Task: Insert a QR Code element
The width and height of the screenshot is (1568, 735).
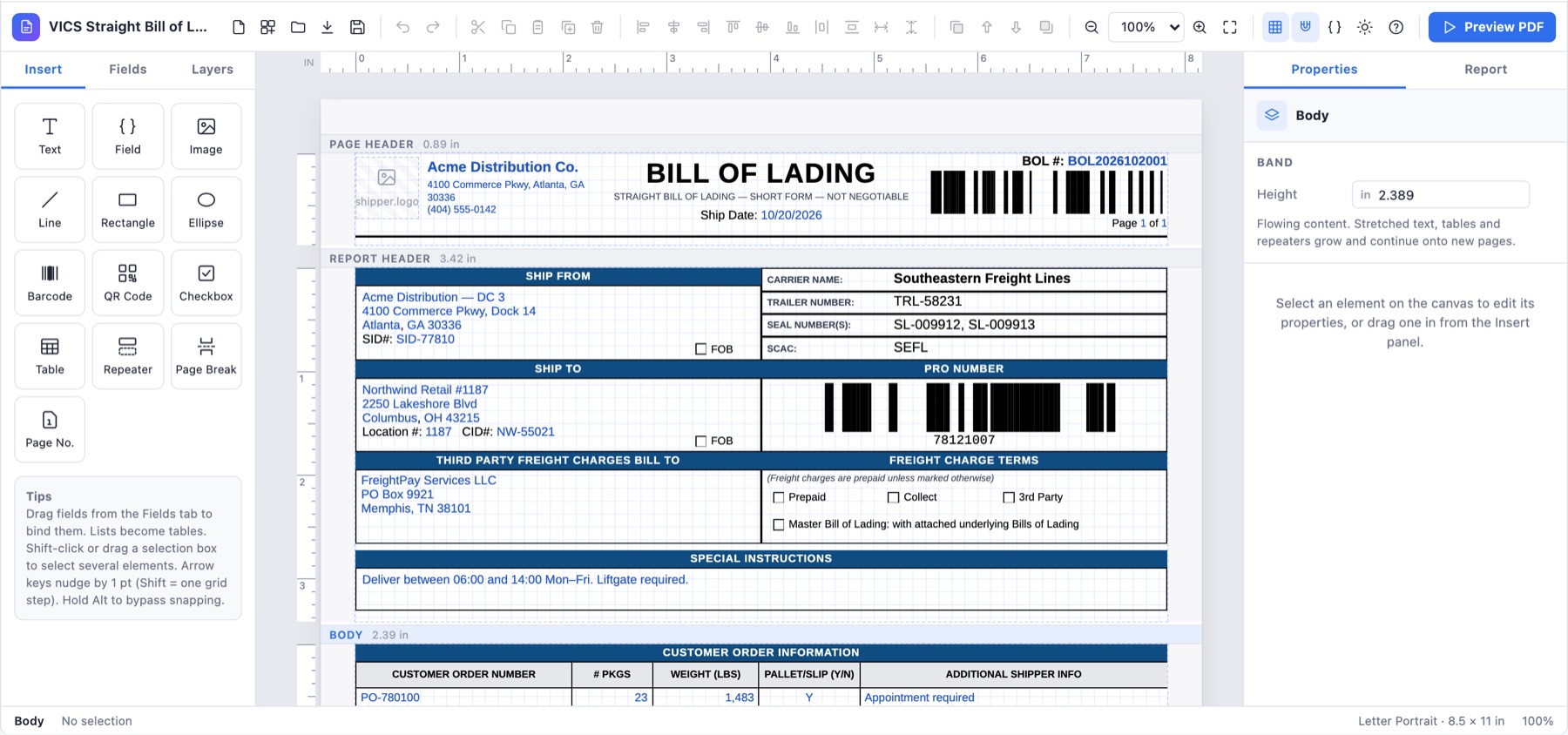Action: (x=128, y=283)
